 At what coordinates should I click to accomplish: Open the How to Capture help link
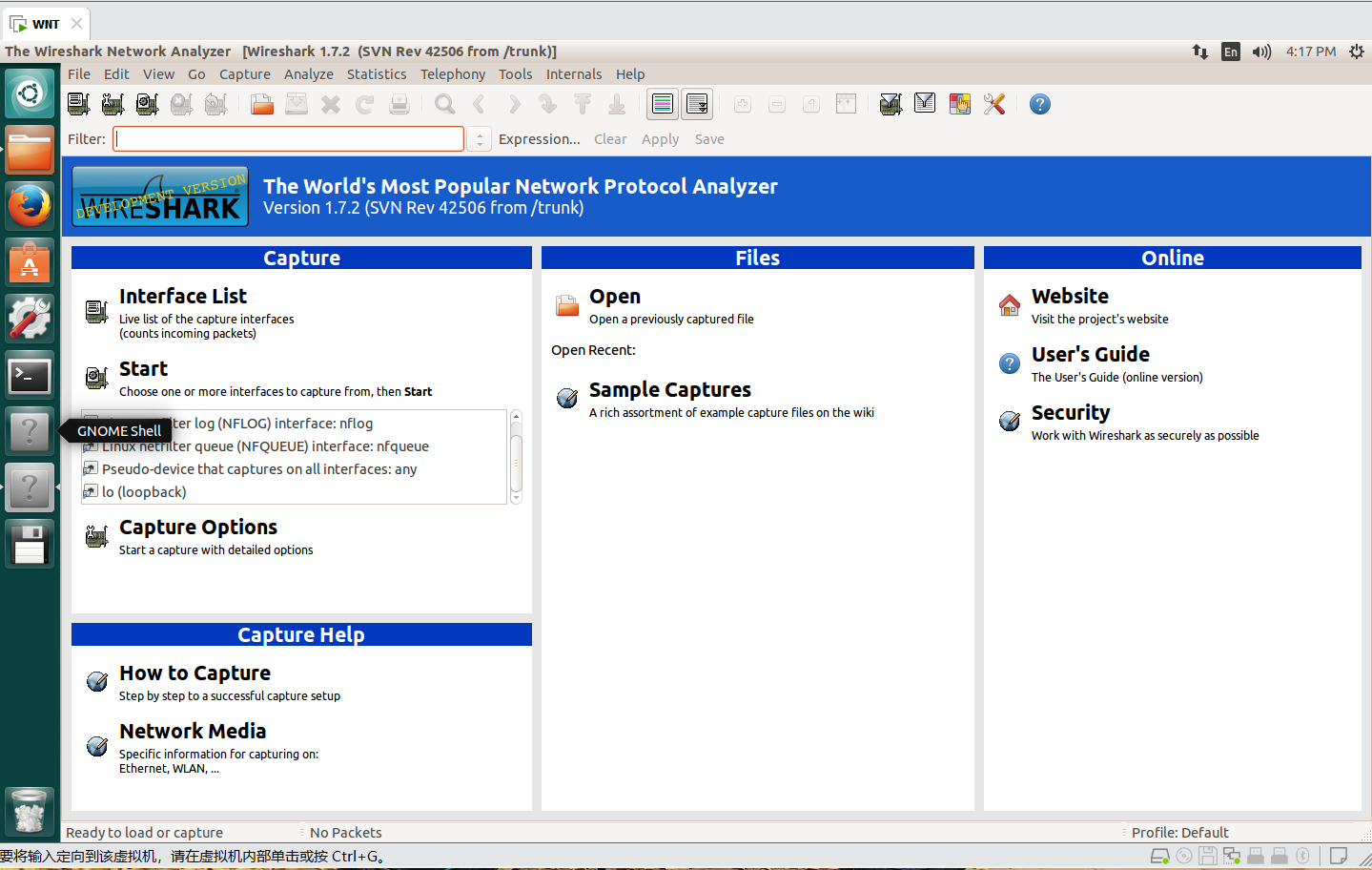click(195, 673)
